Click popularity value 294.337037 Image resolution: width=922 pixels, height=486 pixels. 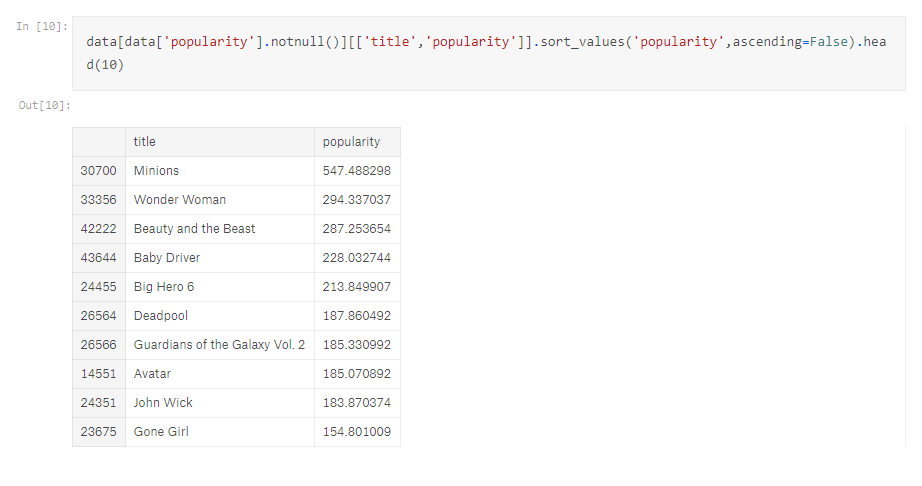click(358, 200)
